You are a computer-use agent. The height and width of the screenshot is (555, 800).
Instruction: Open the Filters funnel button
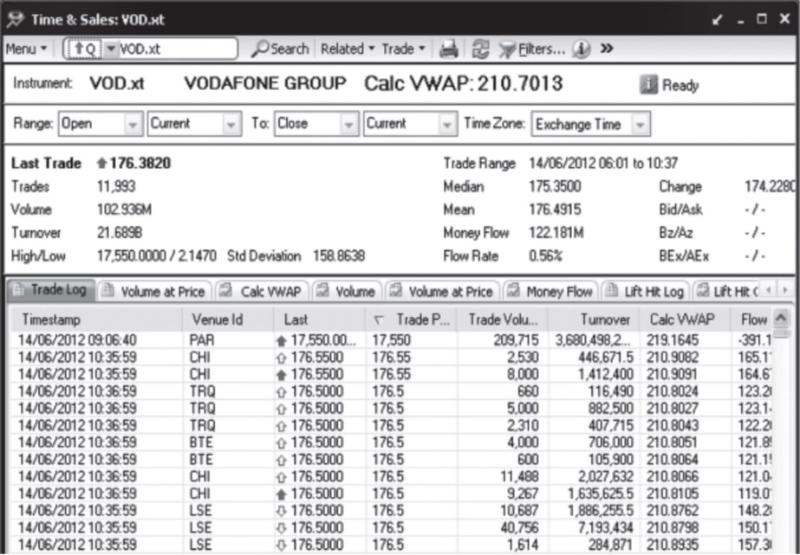click(532, 49)
